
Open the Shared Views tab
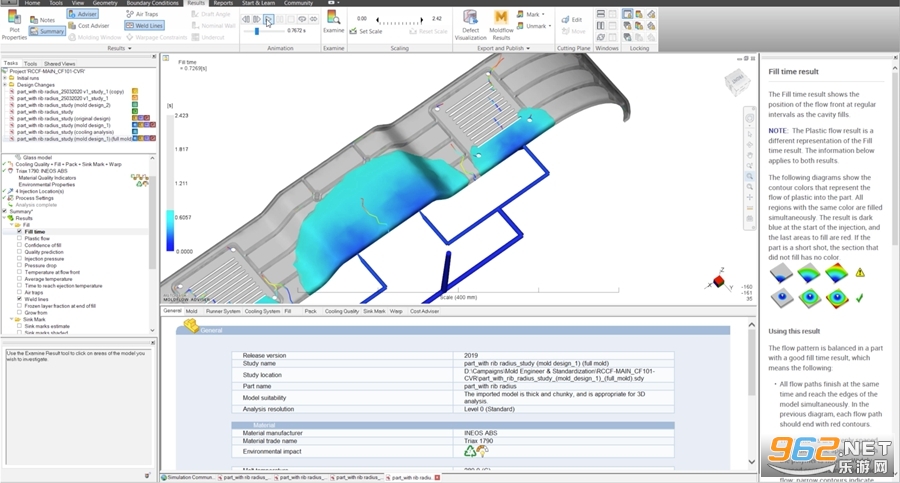pyautogui.click(x=59, y=64)
